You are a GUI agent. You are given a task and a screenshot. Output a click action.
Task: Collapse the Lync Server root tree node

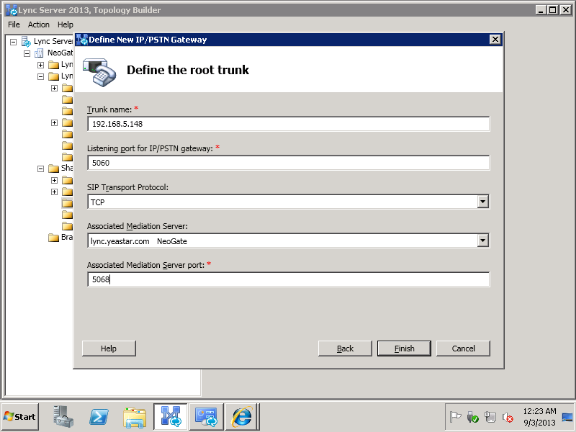(13, 42)
